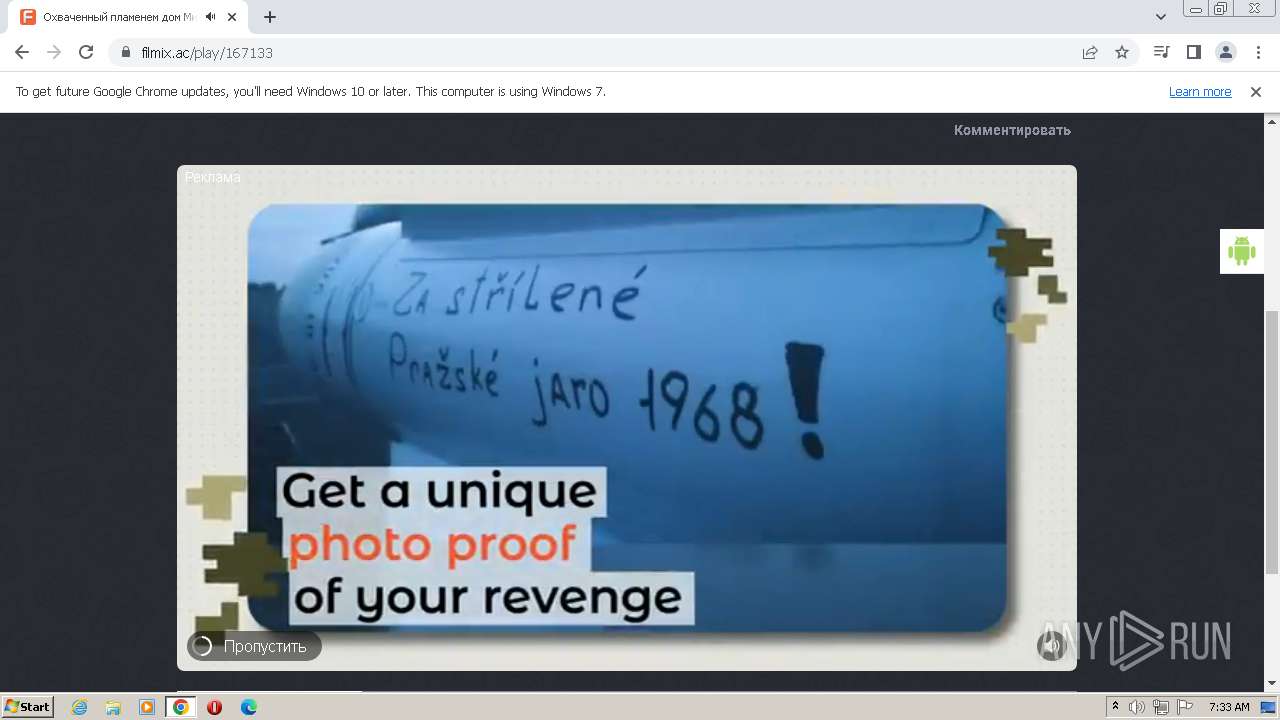Show desktop button on taskbar
The width and height of the screenshot is (1280, 720).
click(x=1269, y=706)
